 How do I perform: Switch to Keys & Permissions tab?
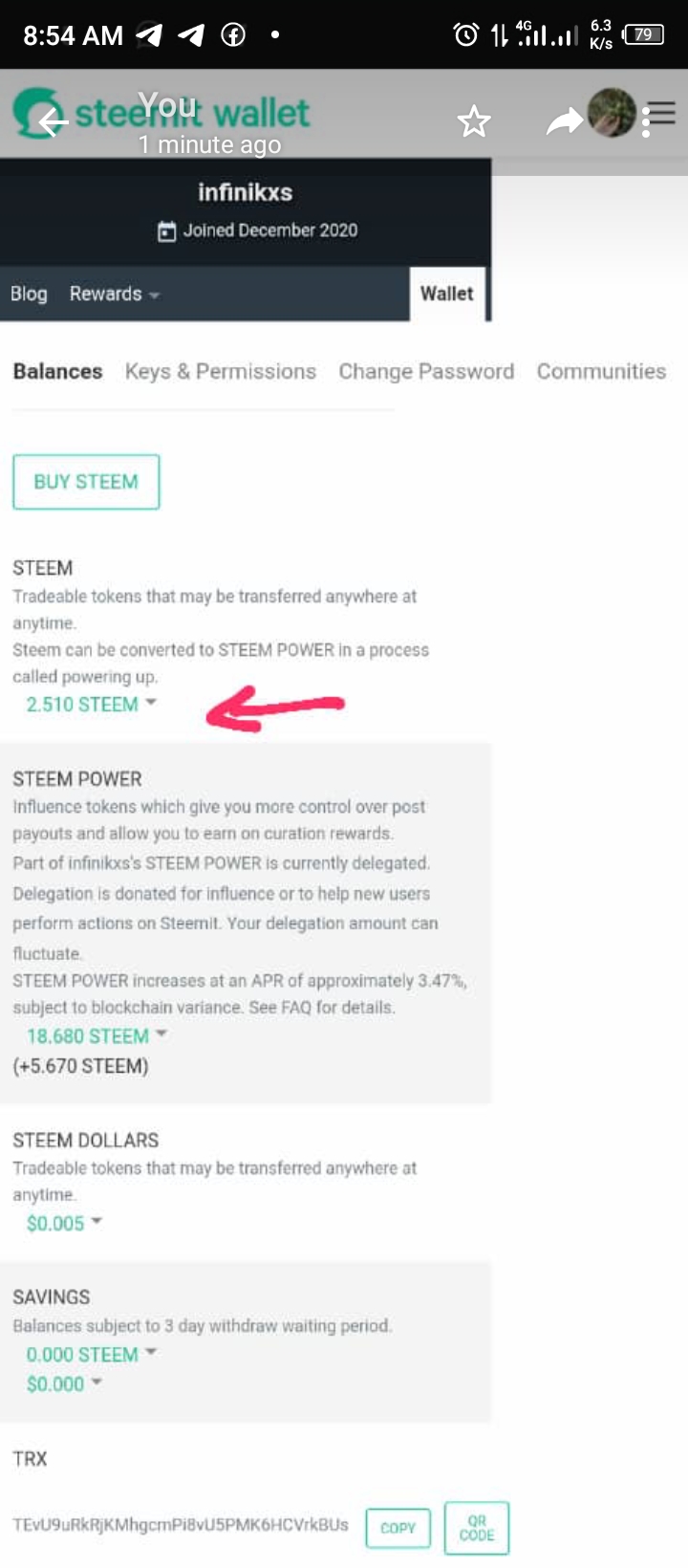point(221,371)
